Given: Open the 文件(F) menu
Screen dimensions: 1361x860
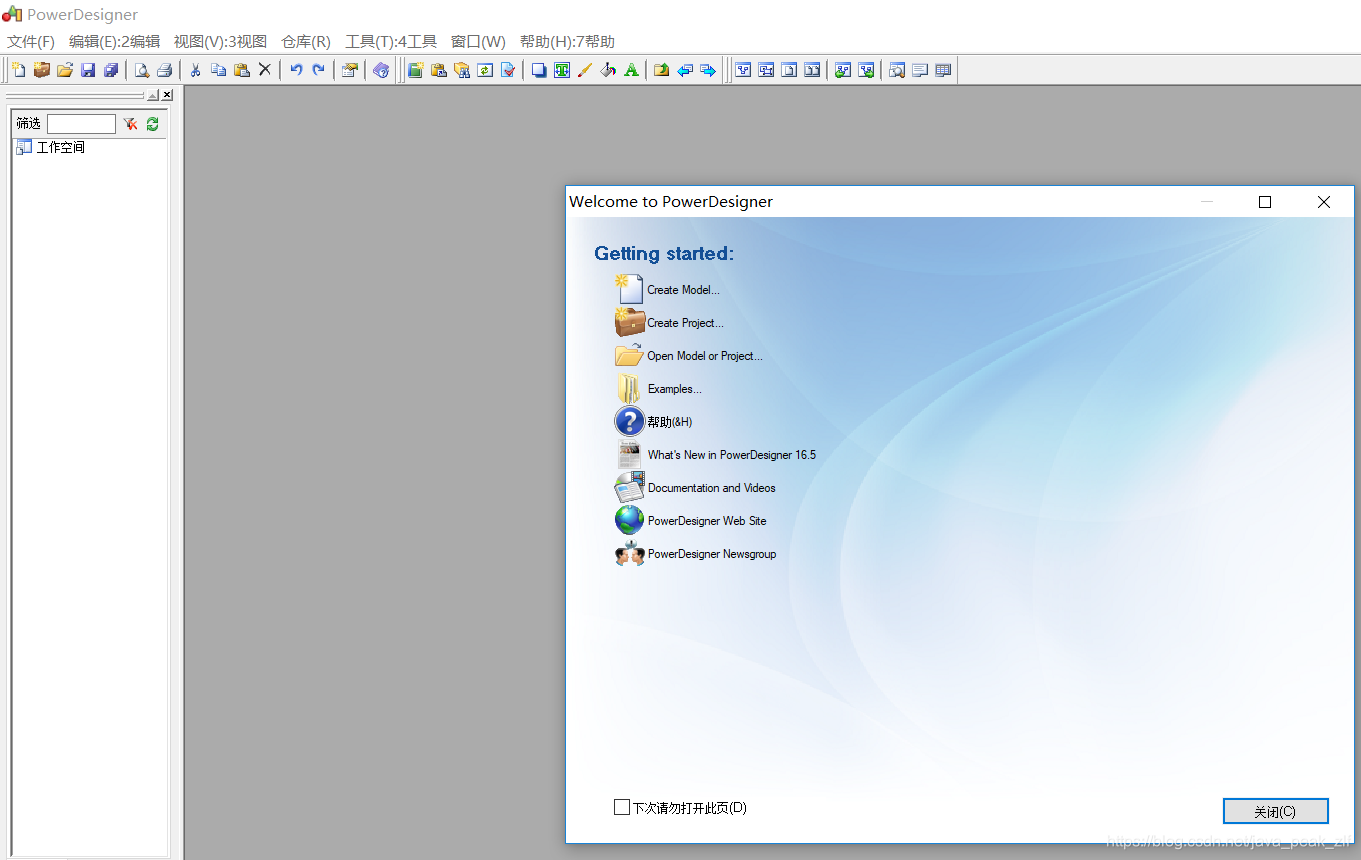Looking at the screenshot, I should [x=31, y=42].
